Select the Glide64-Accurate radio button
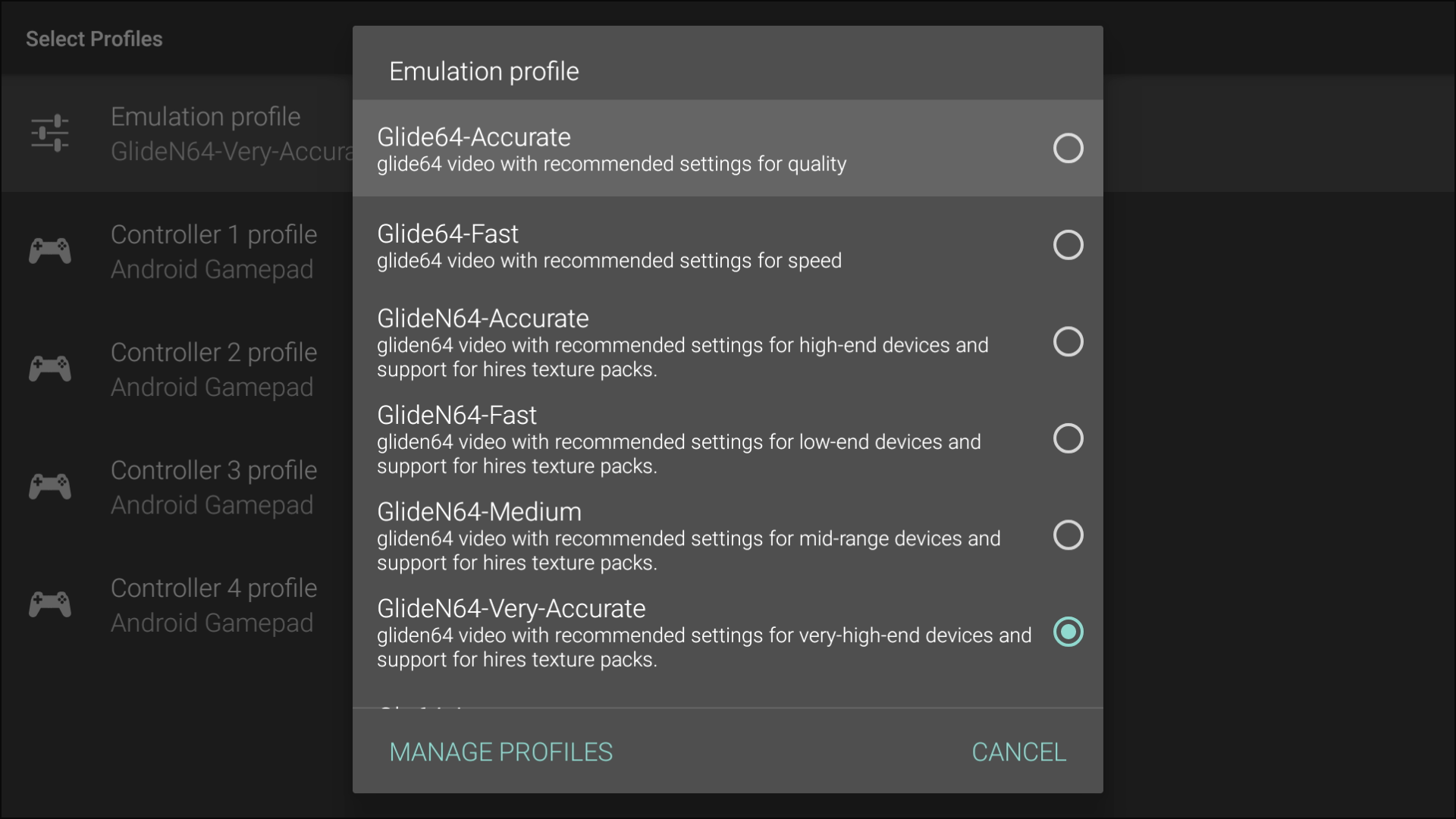1456x819 pixels. click(1068, 149)
